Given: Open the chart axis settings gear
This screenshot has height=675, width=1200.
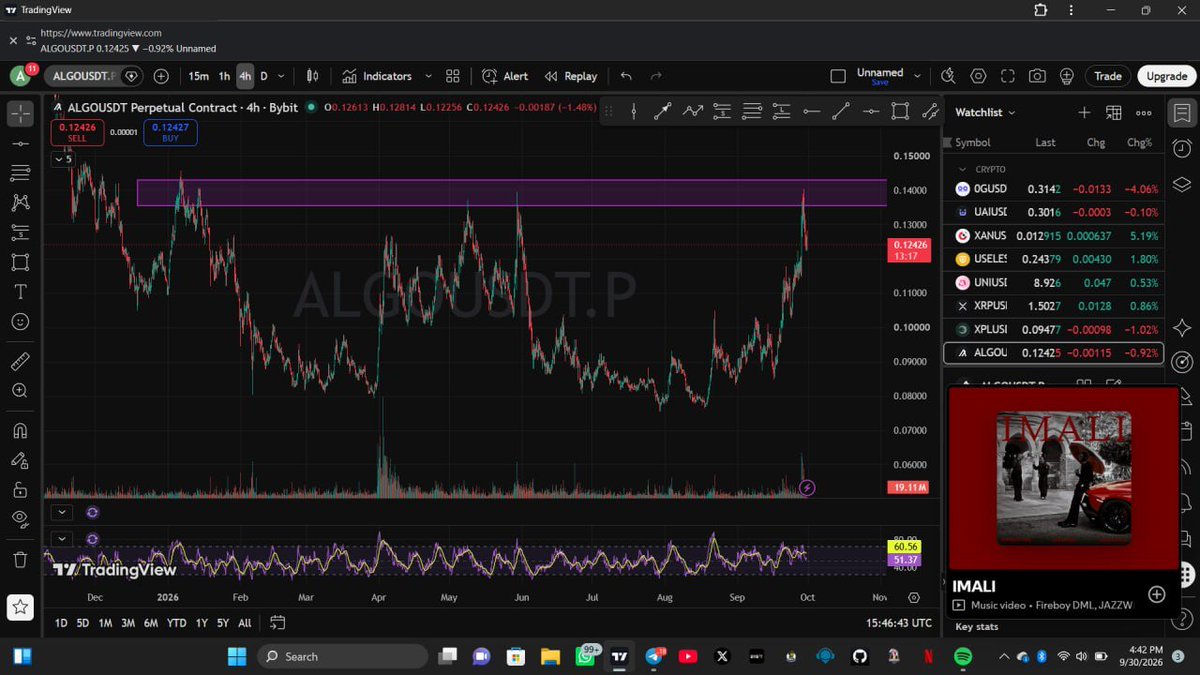Looking at the screenshot, I should (x=914, y=598).
